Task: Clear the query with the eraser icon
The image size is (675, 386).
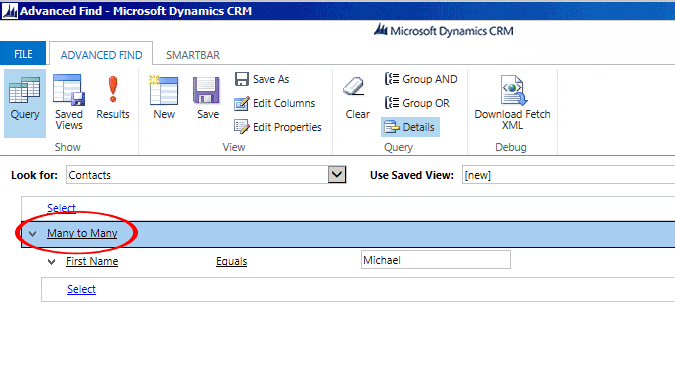Action: 357,98
